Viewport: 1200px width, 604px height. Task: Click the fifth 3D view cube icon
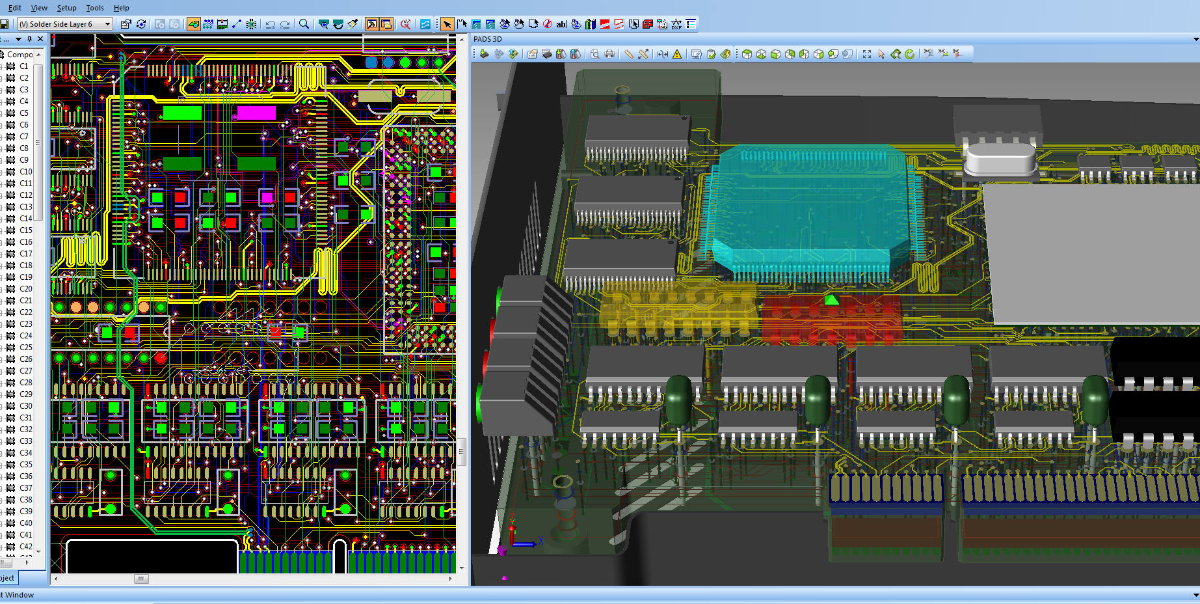[804, 54]
